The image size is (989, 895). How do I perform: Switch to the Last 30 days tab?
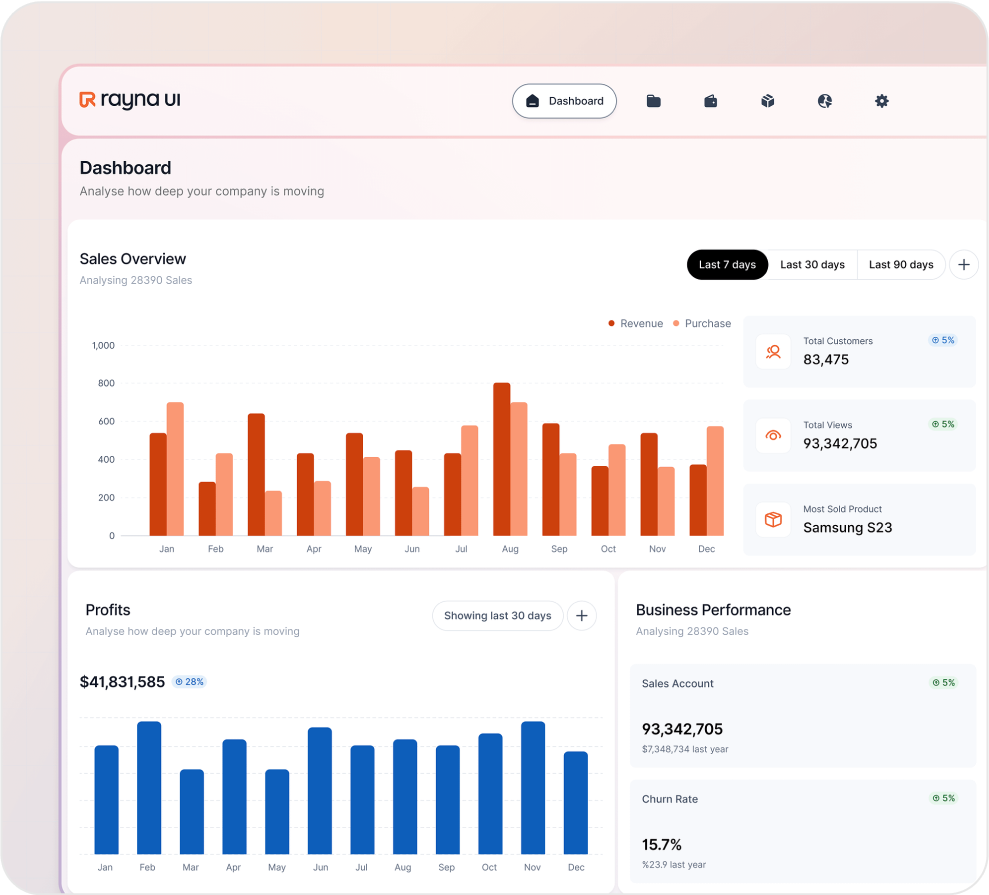click(x=812, y=265)
